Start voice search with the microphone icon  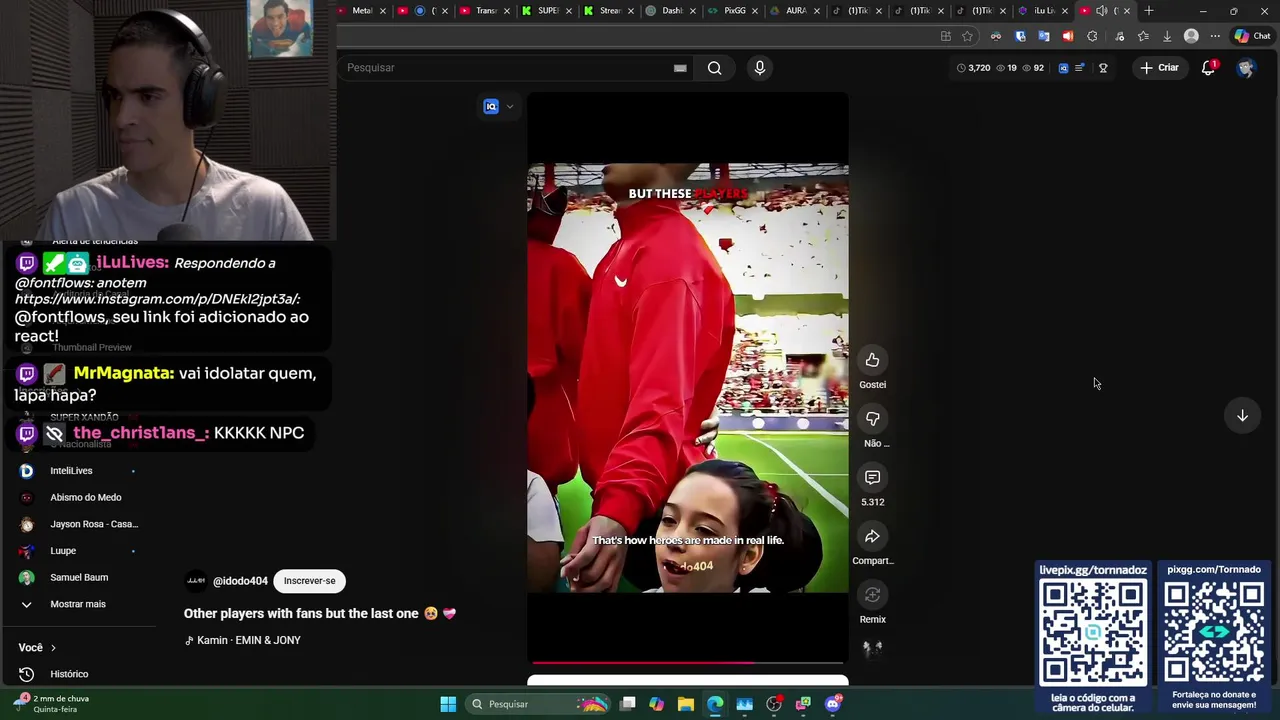(x=759, y=68)
